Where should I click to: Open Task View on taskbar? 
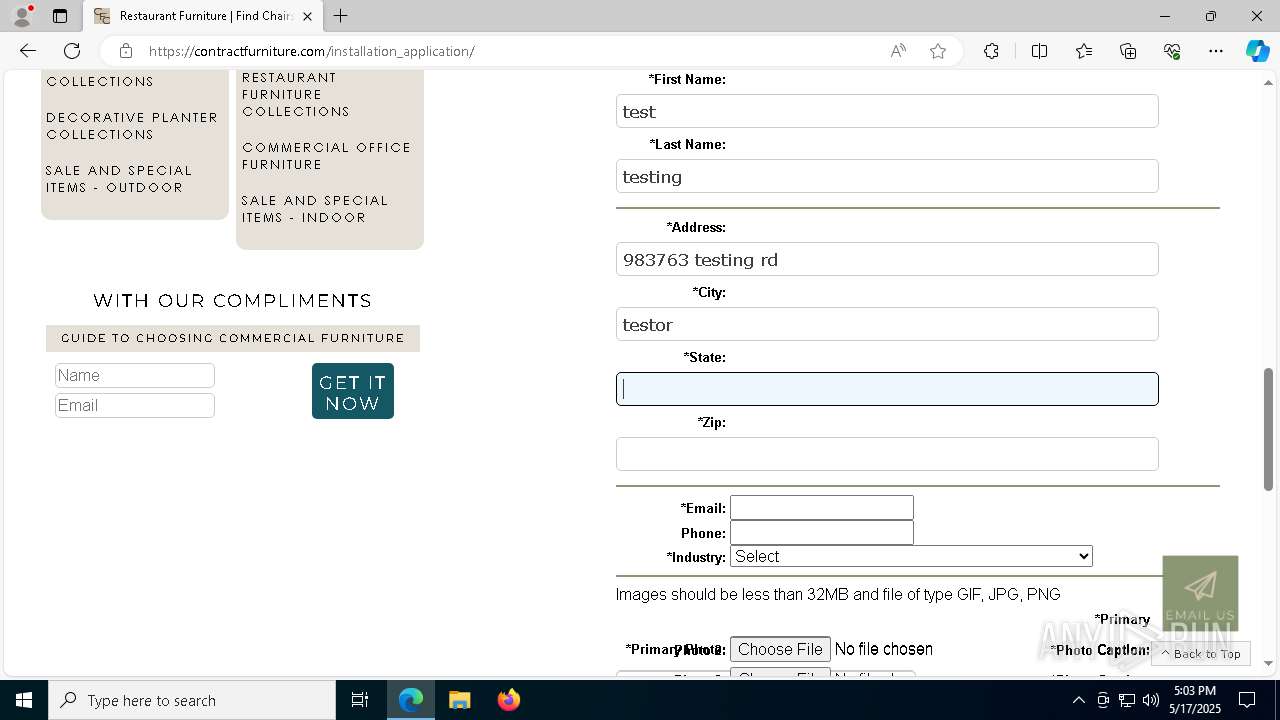360,700
